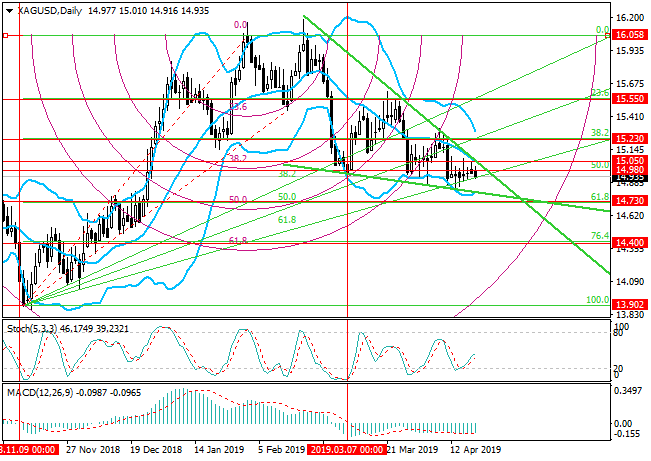Select the 14.730 red price label
The width and height of the screenshot is (651, 461).
[630, 201]
